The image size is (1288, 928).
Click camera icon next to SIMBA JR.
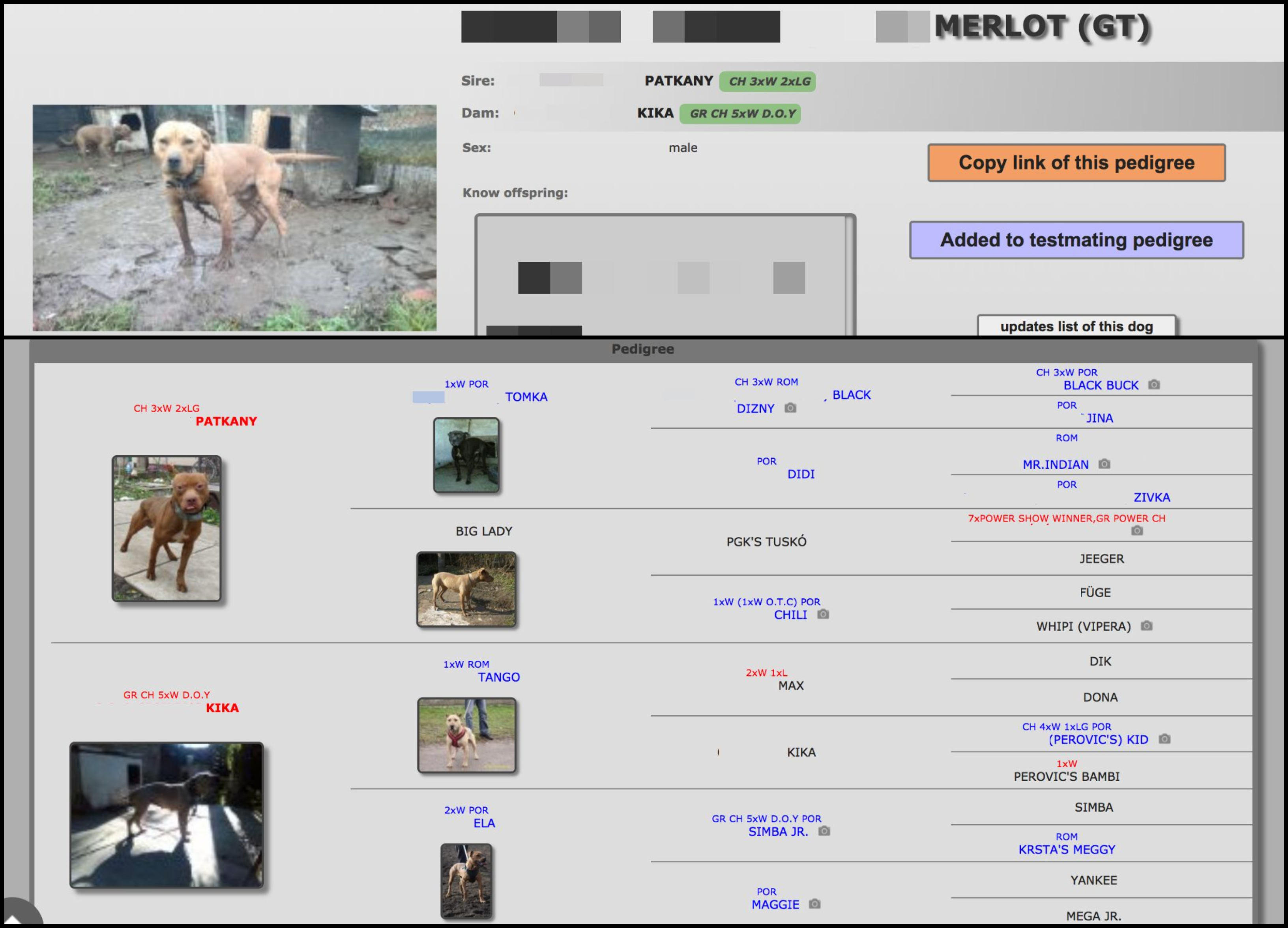click(824, 831)
